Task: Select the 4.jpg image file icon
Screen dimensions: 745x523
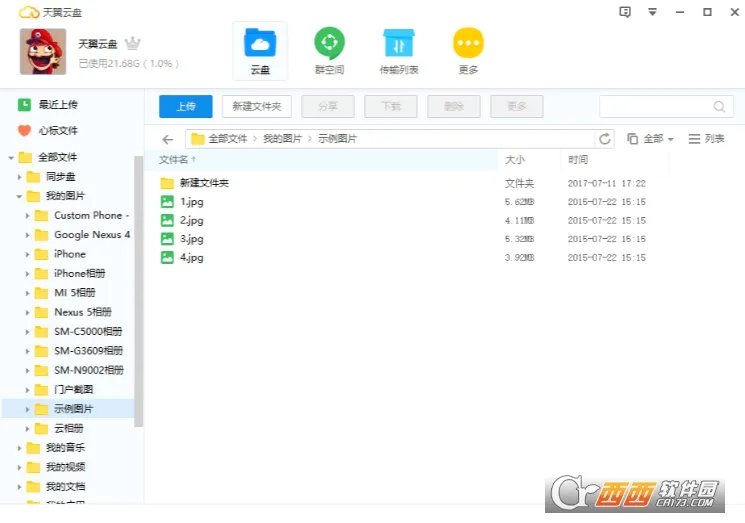Action: (167, 257)
